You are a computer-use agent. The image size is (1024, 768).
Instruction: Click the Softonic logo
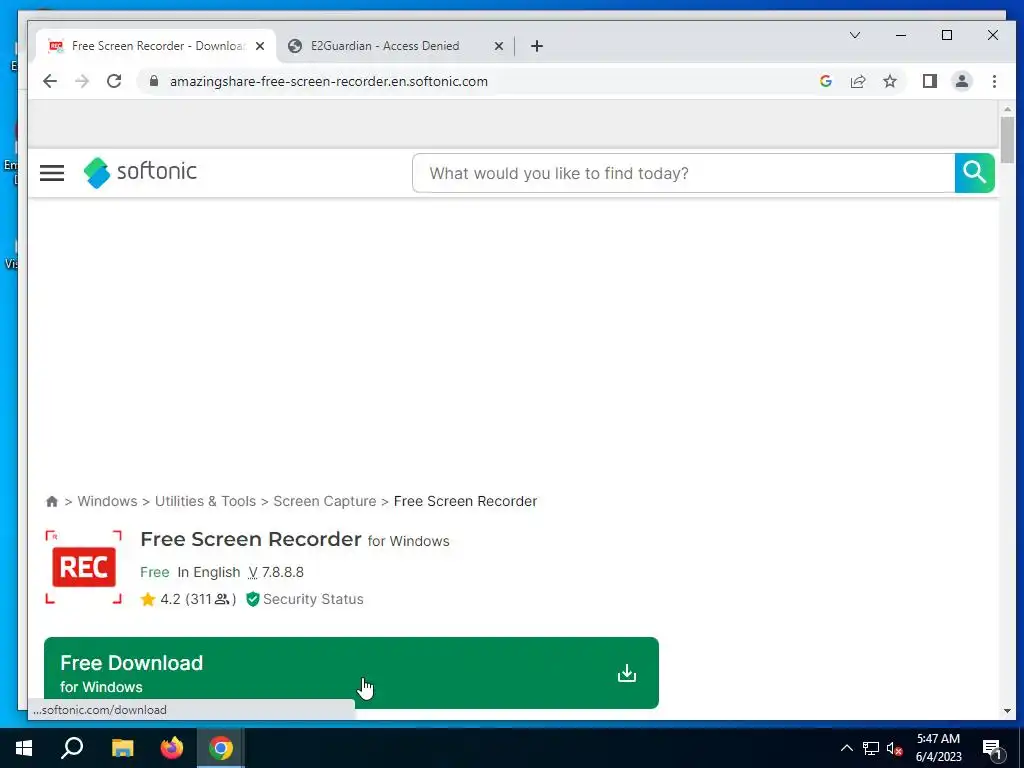140,172
